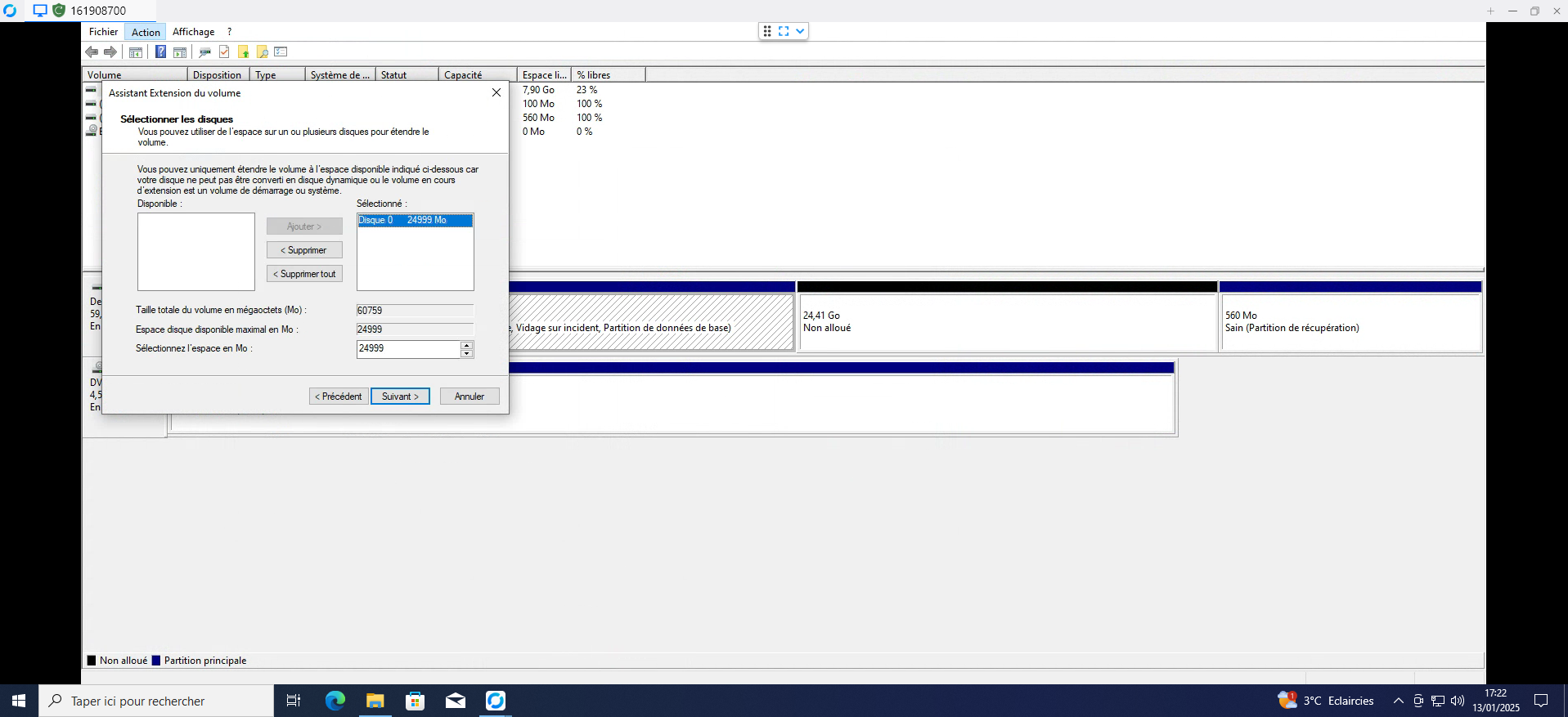Click the folder with magnifier toolbar icon
This screenshot has width=1568, height=717.
pos(263,52)
